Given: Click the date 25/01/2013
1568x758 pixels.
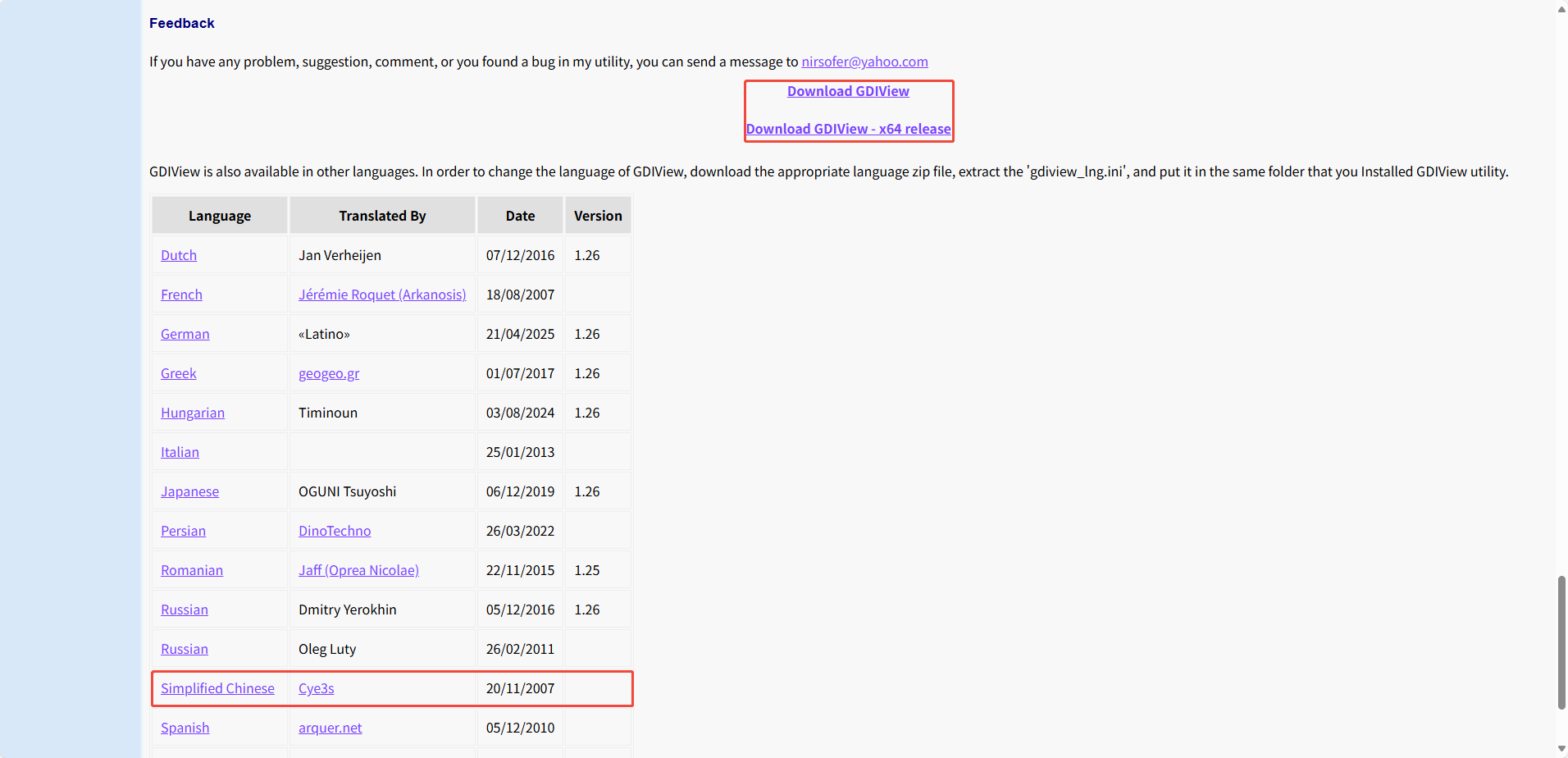Looking at the screenshot, I should click(520, 452).
